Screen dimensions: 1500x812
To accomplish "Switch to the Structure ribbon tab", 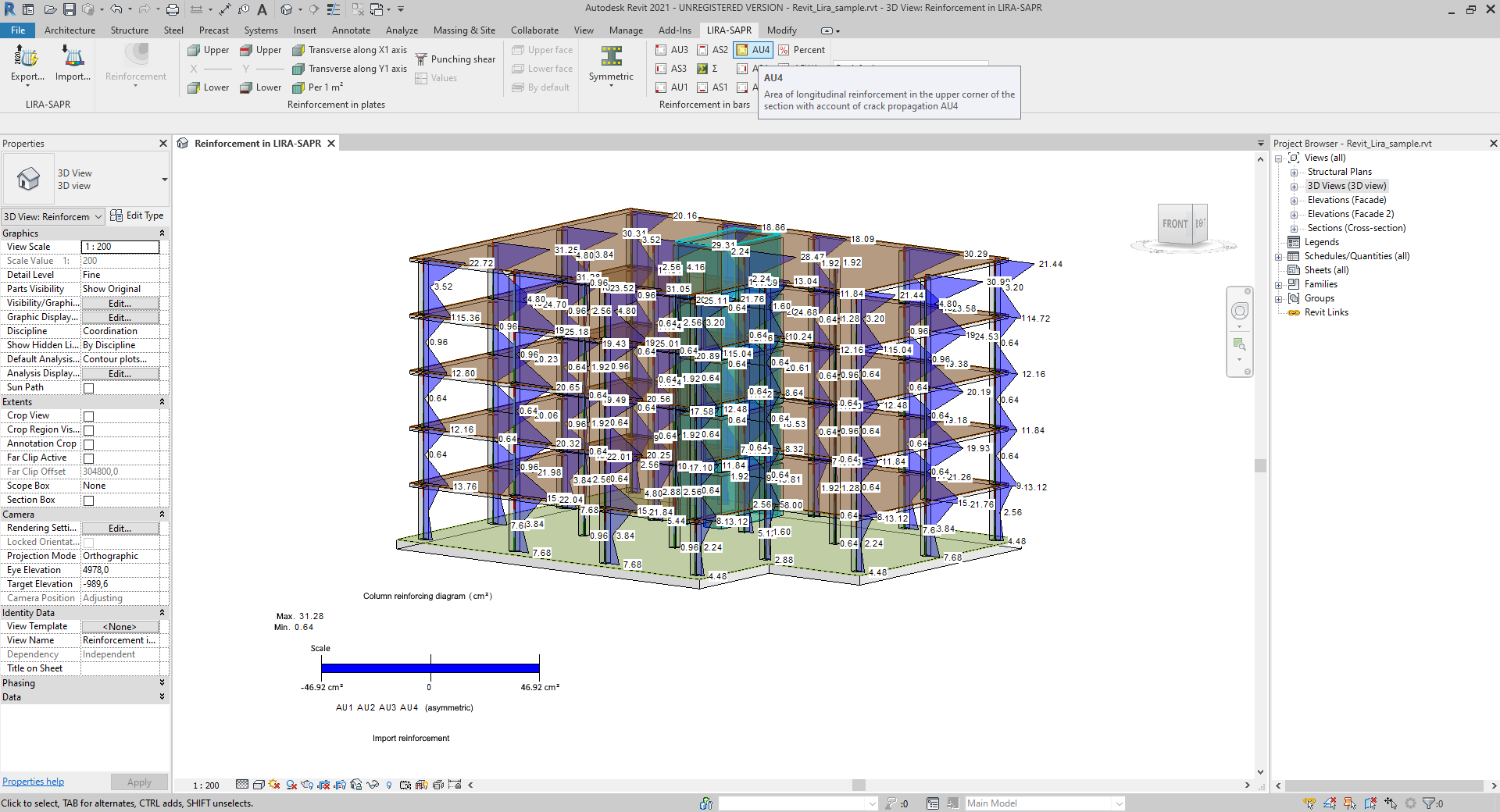I will (129, 30).
